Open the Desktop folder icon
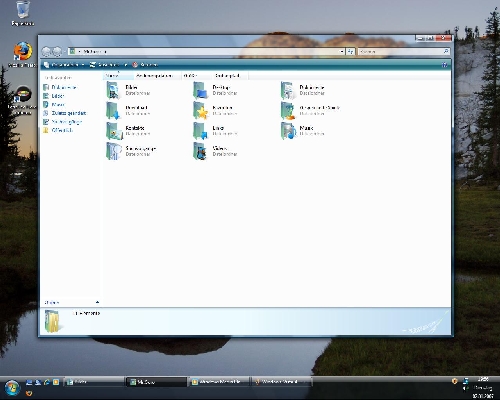This screenshot has width=500, height=400. pyautogui.click(x=200, y=90)
